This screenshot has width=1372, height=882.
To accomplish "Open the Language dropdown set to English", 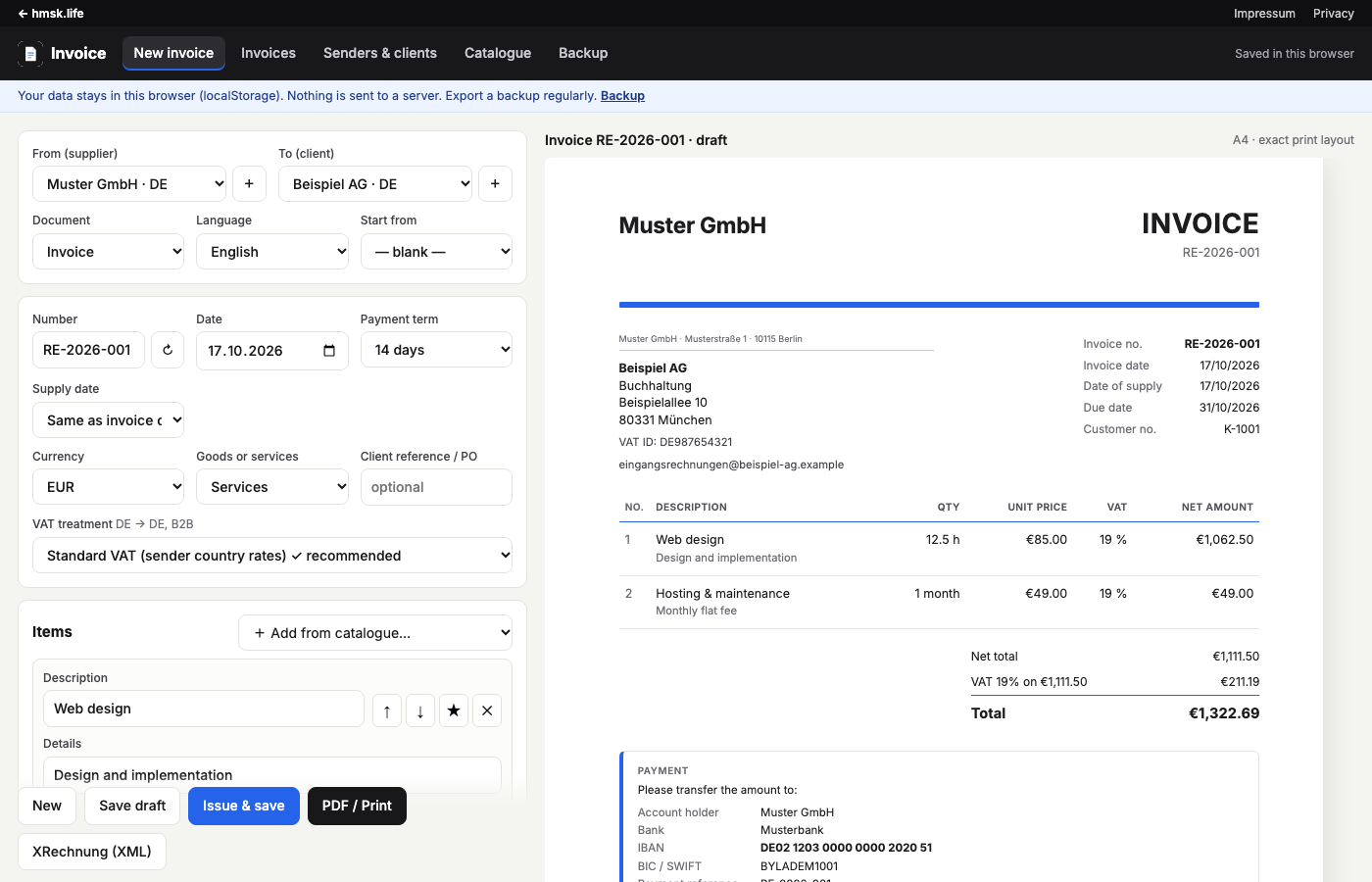I will click(x=272, y=252).
